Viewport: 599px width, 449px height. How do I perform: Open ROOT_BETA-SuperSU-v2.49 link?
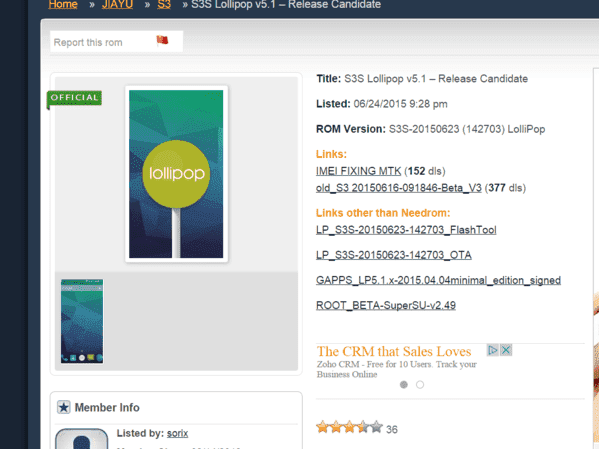386,305
